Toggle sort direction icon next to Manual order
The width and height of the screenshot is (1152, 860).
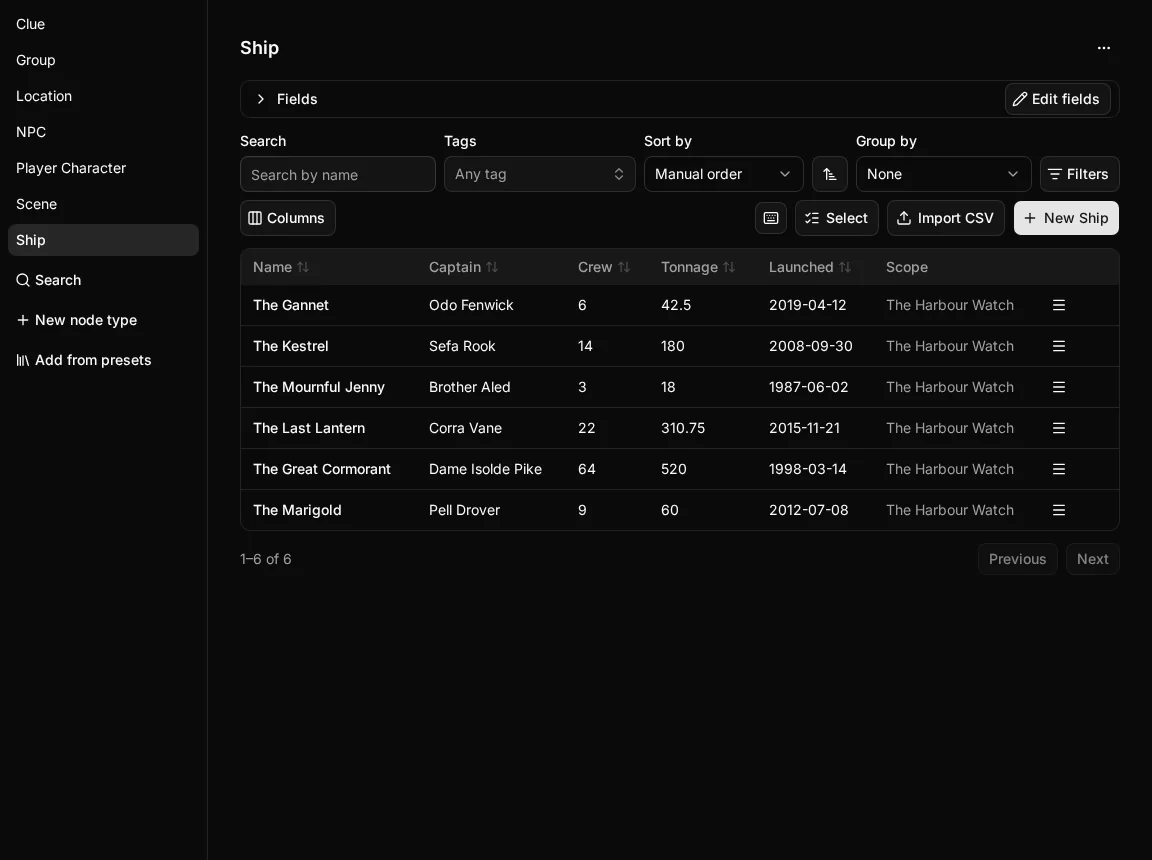tap(829, 174)
